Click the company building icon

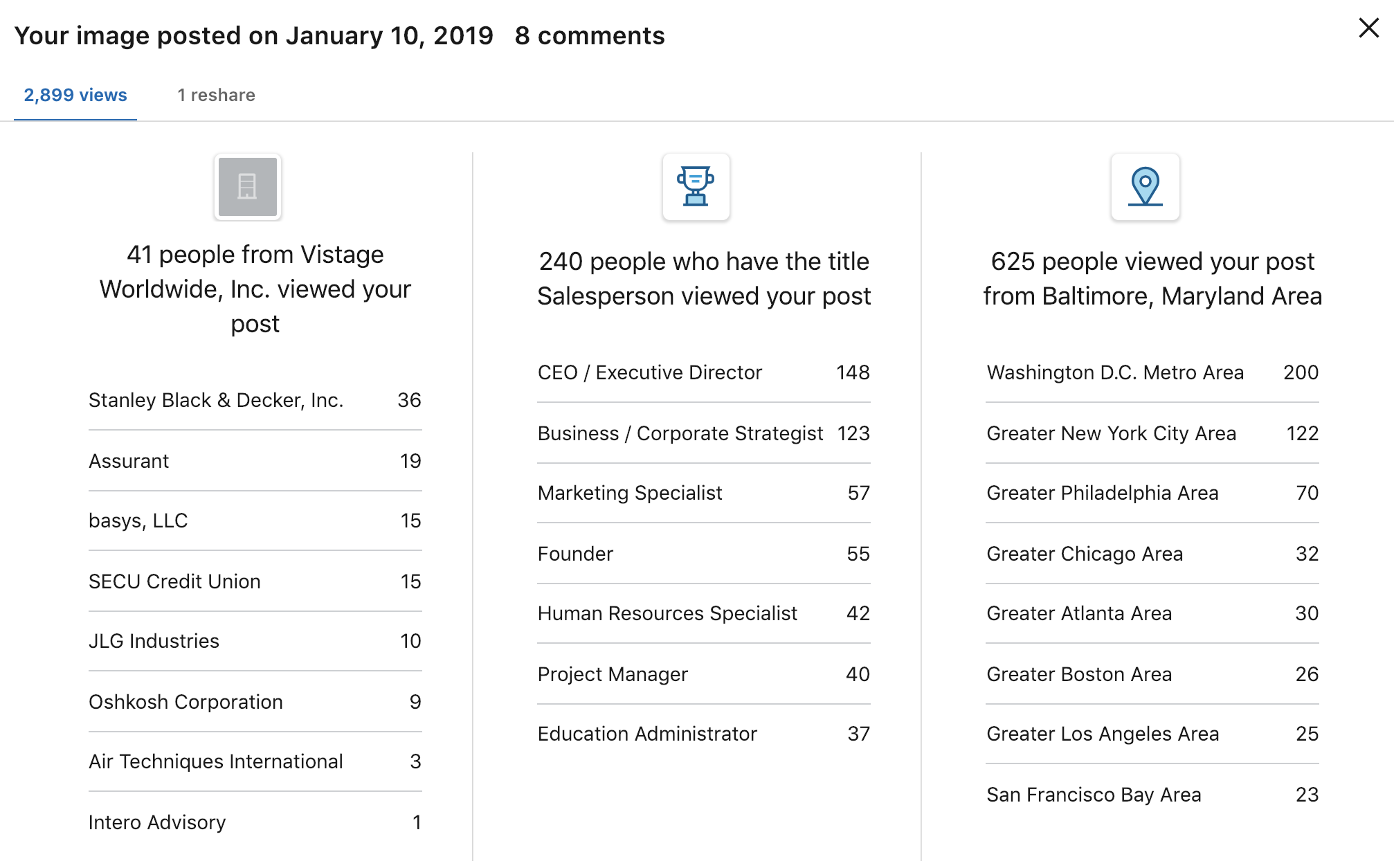pos(247,187)
